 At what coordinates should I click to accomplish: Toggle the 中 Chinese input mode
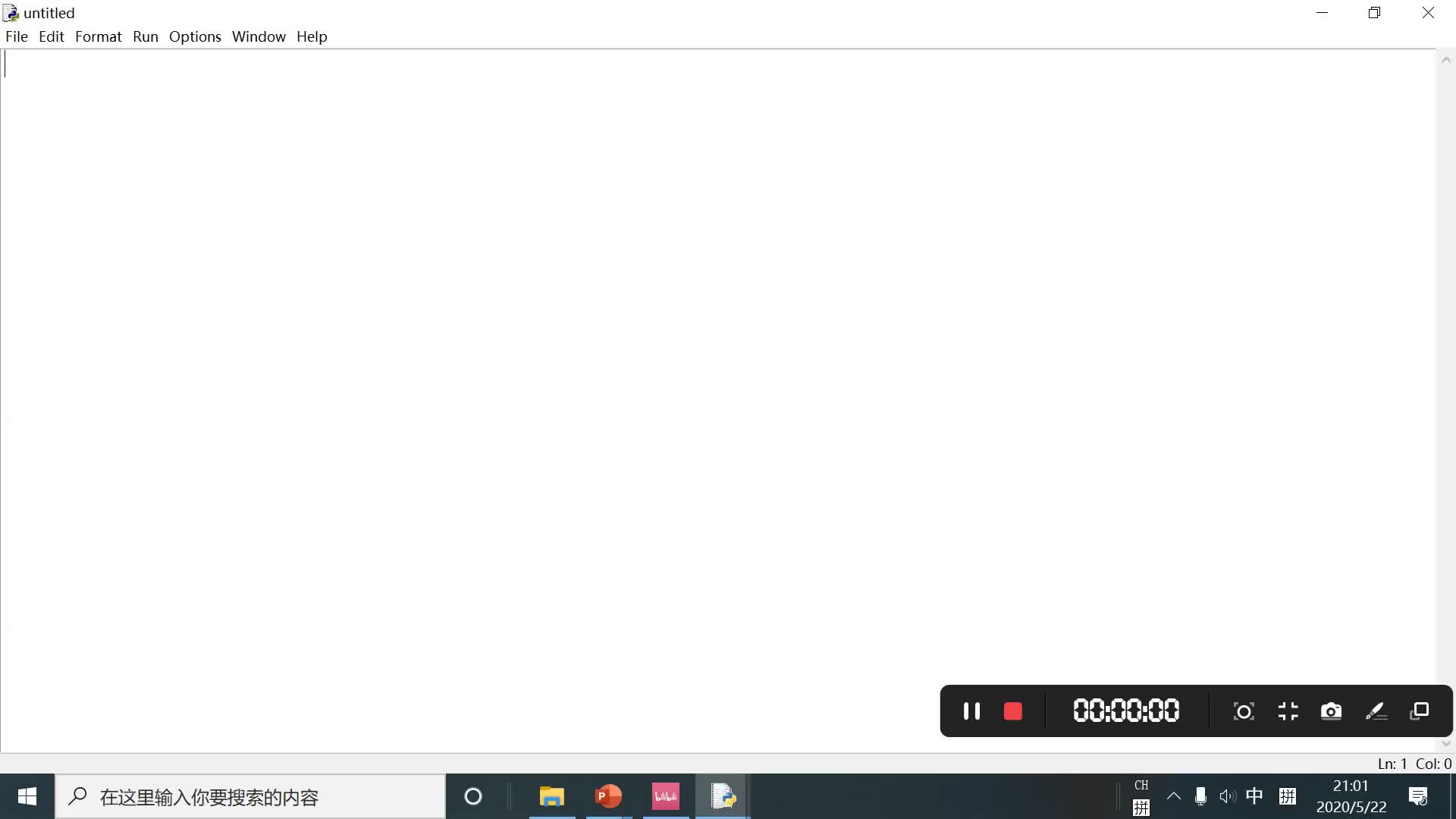click(1255, 796)
